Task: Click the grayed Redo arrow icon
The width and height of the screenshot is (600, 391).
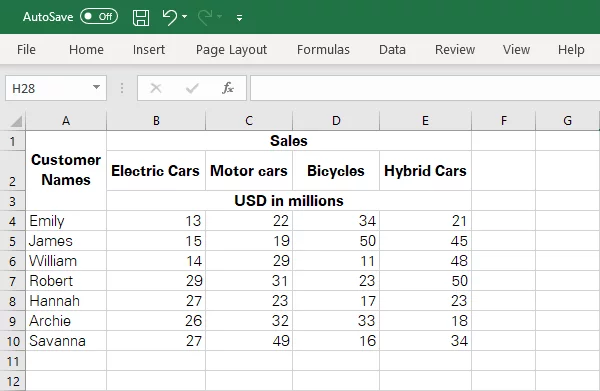Action: click(205, 17)
